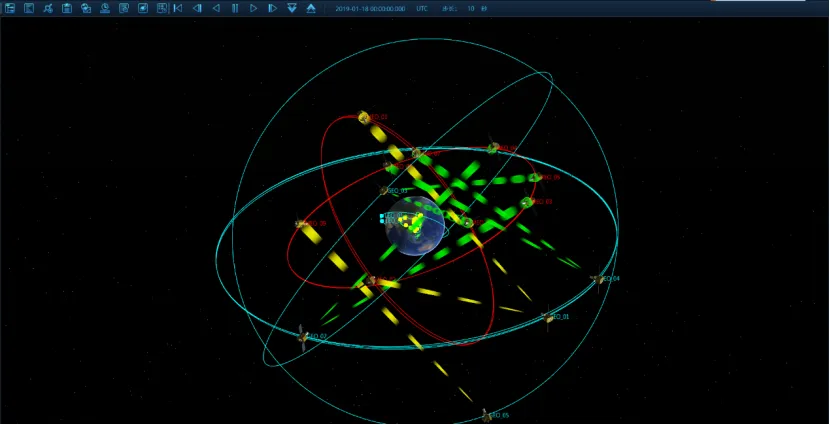Image resolution: width=830 pixels, height=425 pixels.
Task: Select the GEO_05 satellite at the bottom
Action: click(x=486, y=414)
